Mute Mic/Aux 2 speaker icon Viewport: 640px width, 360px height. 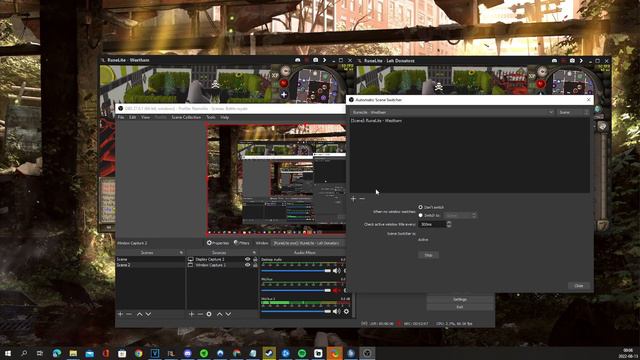[x=336, y=311]
